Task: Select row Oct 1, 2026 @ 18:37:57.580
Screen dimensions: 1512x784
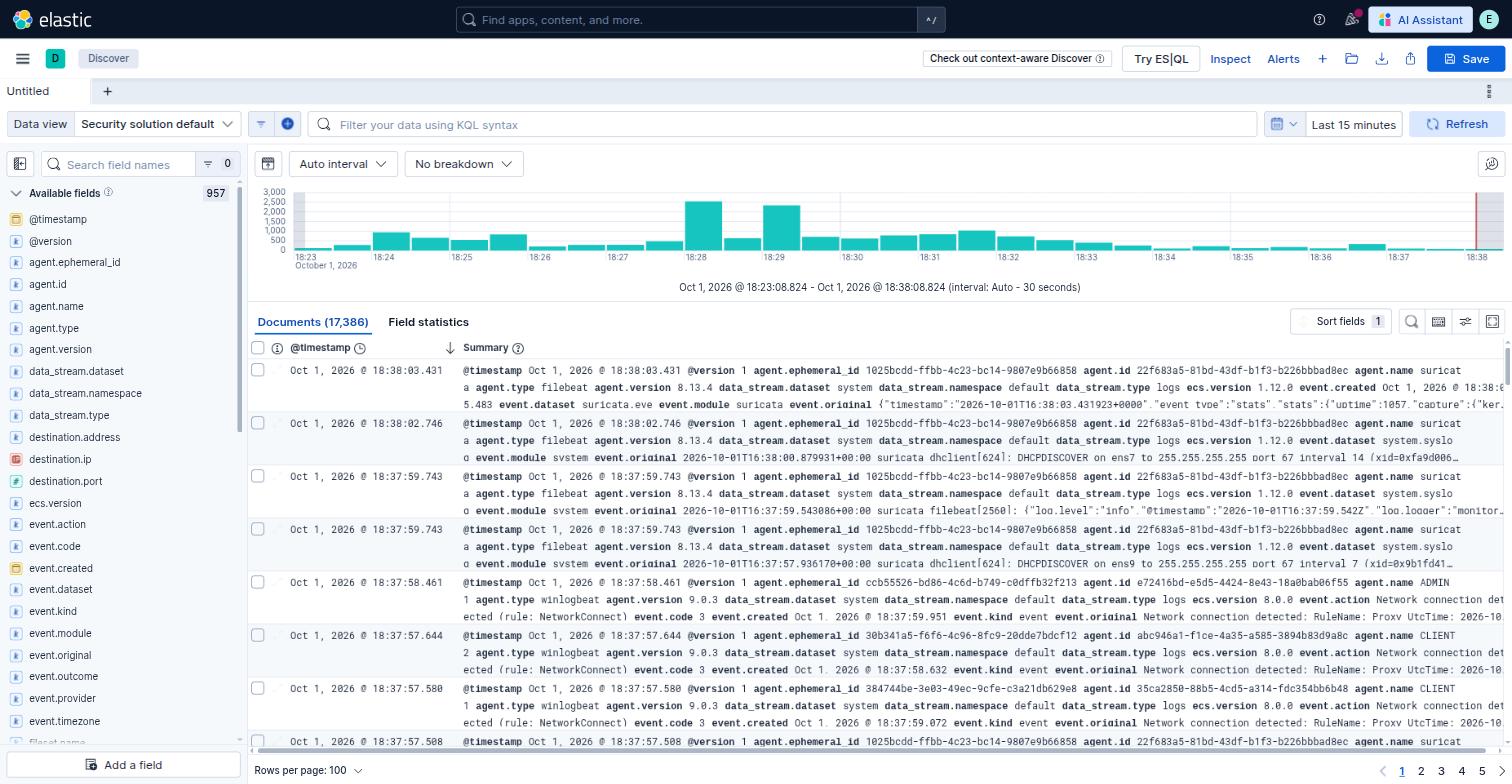Action: [258, 688]
